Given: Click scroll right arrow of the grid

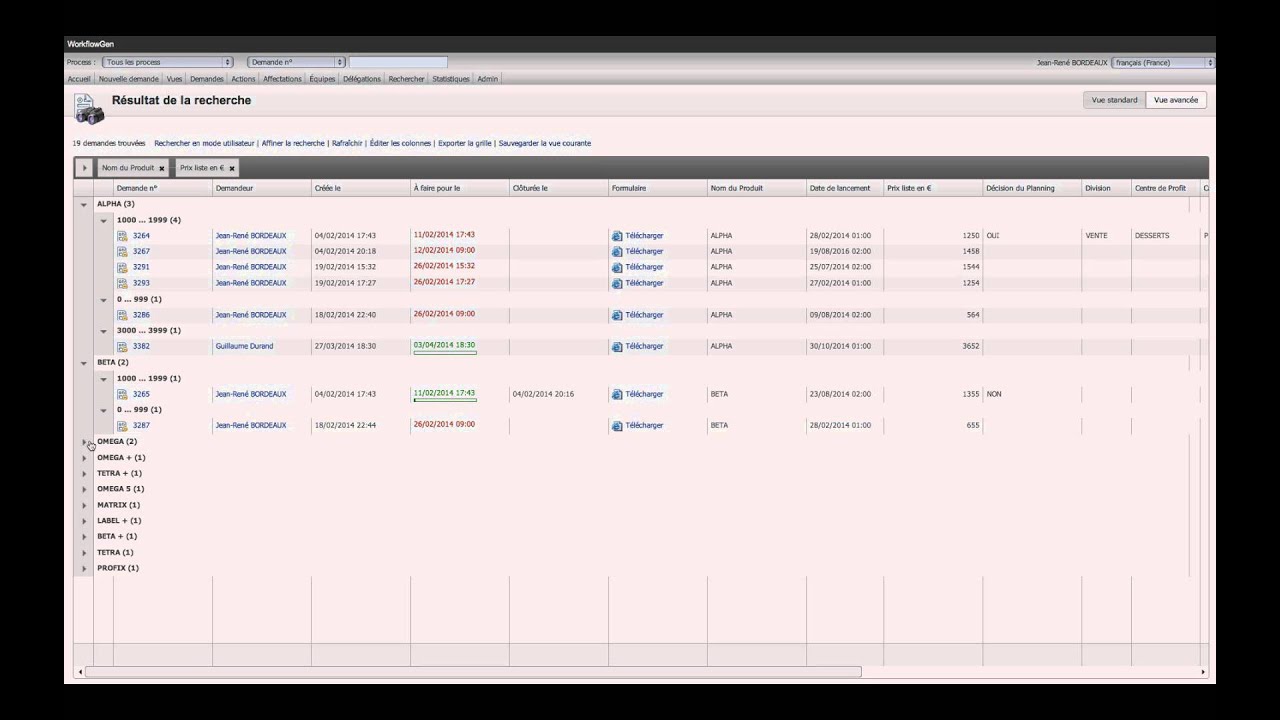Looking at the screenshot, I should point(1203,672).
